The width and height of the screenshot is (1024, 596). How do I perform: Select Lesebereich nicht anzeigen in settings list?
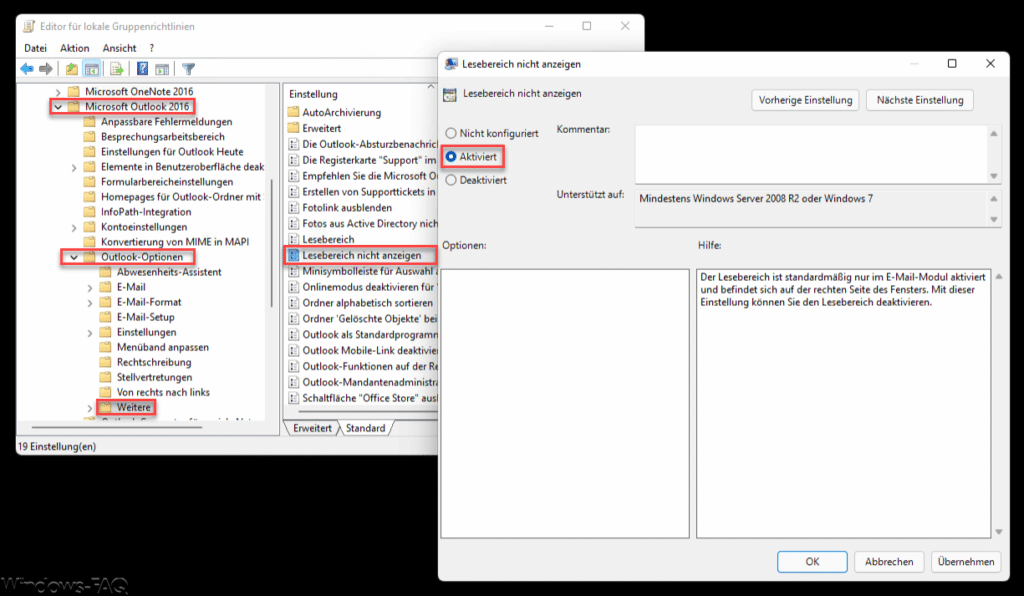tap(362, 255)
